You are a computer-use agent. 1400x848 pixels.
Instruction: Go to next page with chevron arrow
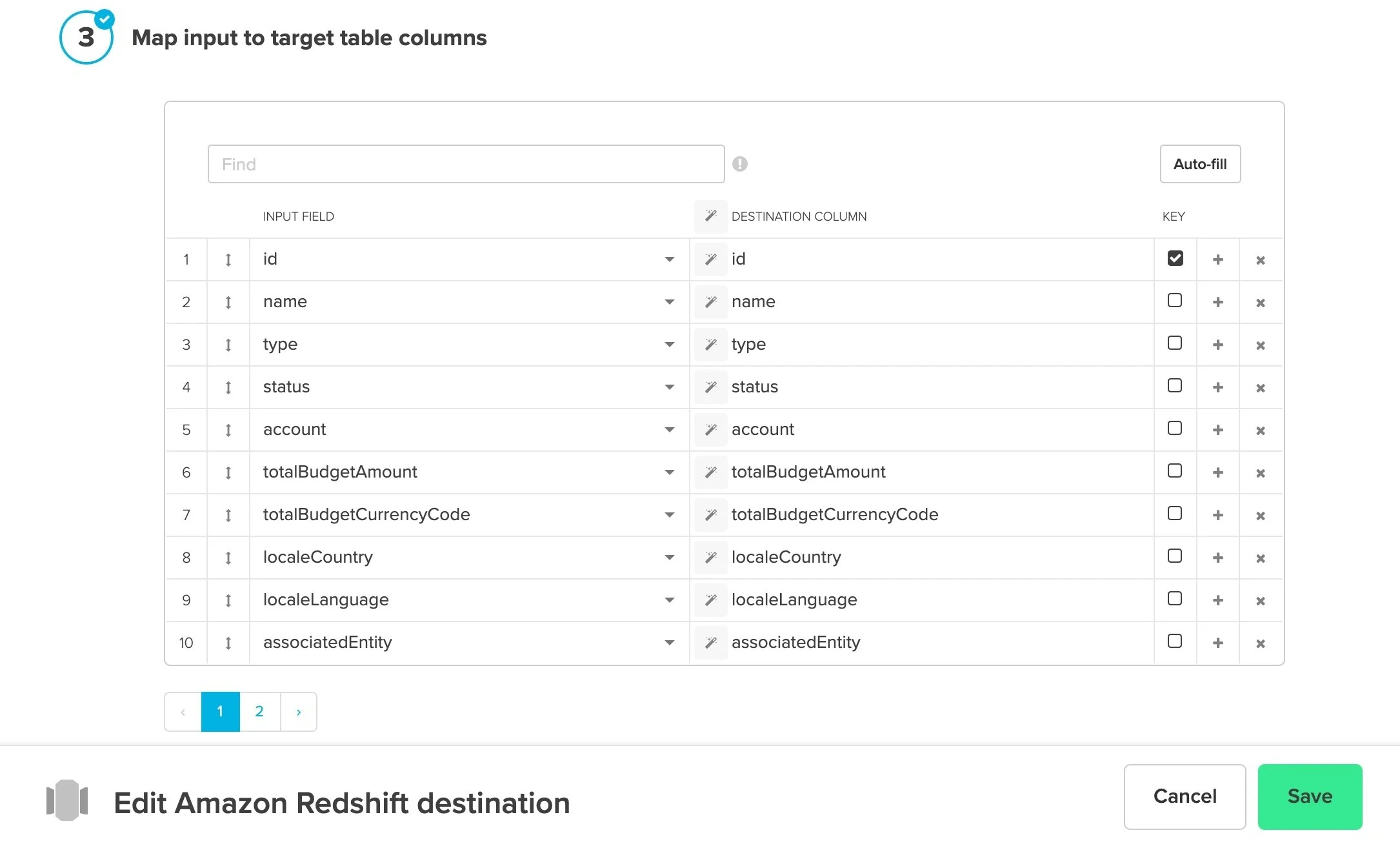tap(299, 711)
